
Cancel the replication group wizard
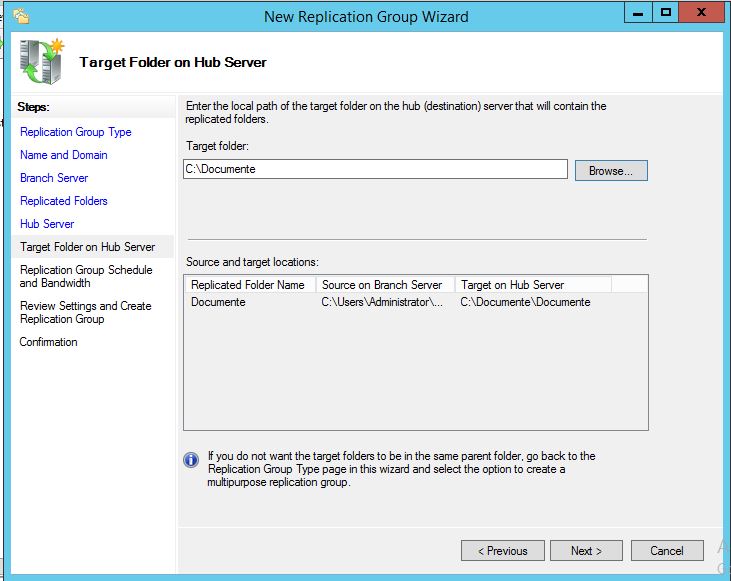667,551
